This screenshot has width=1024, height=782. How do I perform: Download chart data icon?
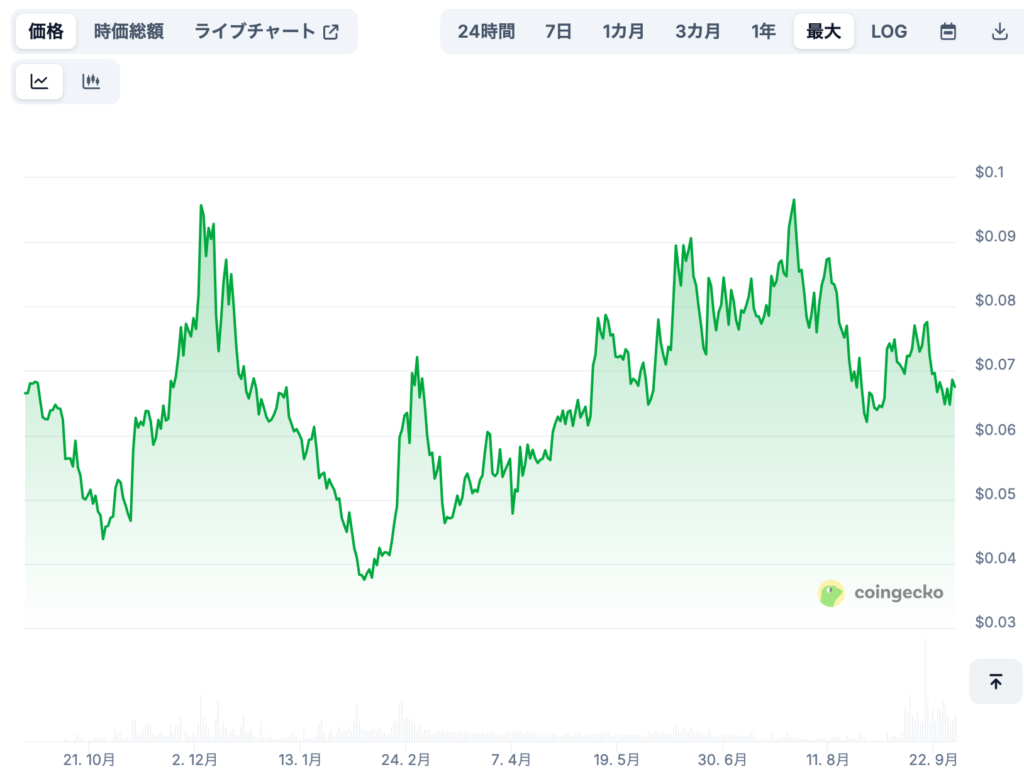[x=999, y=31]
